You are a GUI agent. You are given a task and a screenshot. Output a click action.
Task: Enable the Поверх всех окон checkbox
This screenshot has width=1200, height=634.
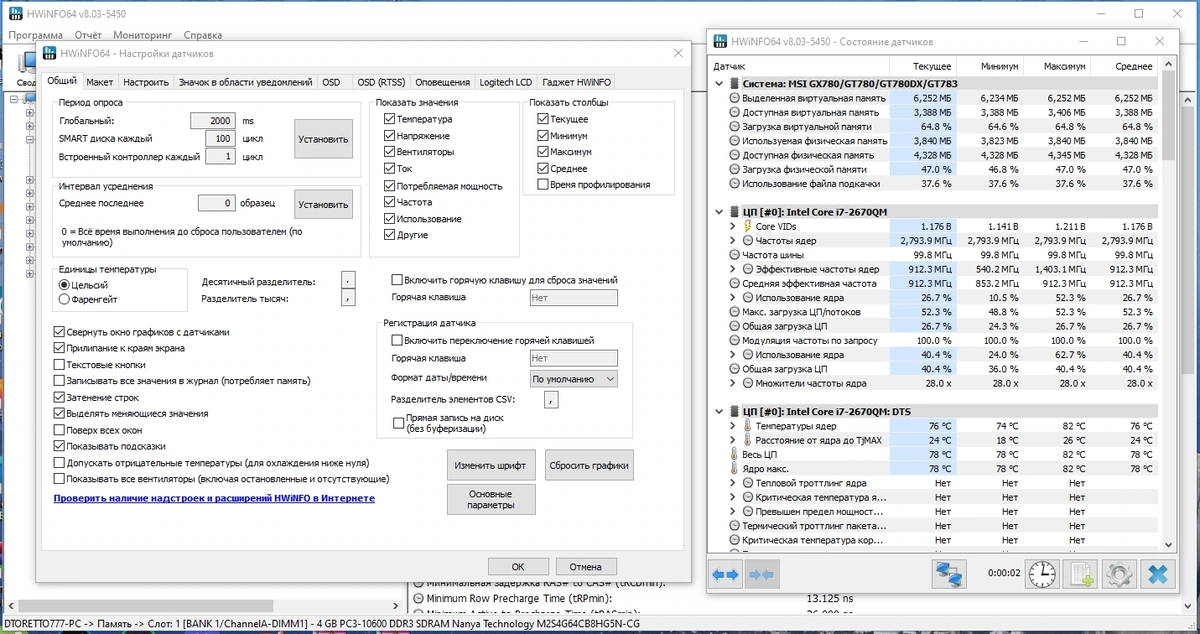(59, 430)
